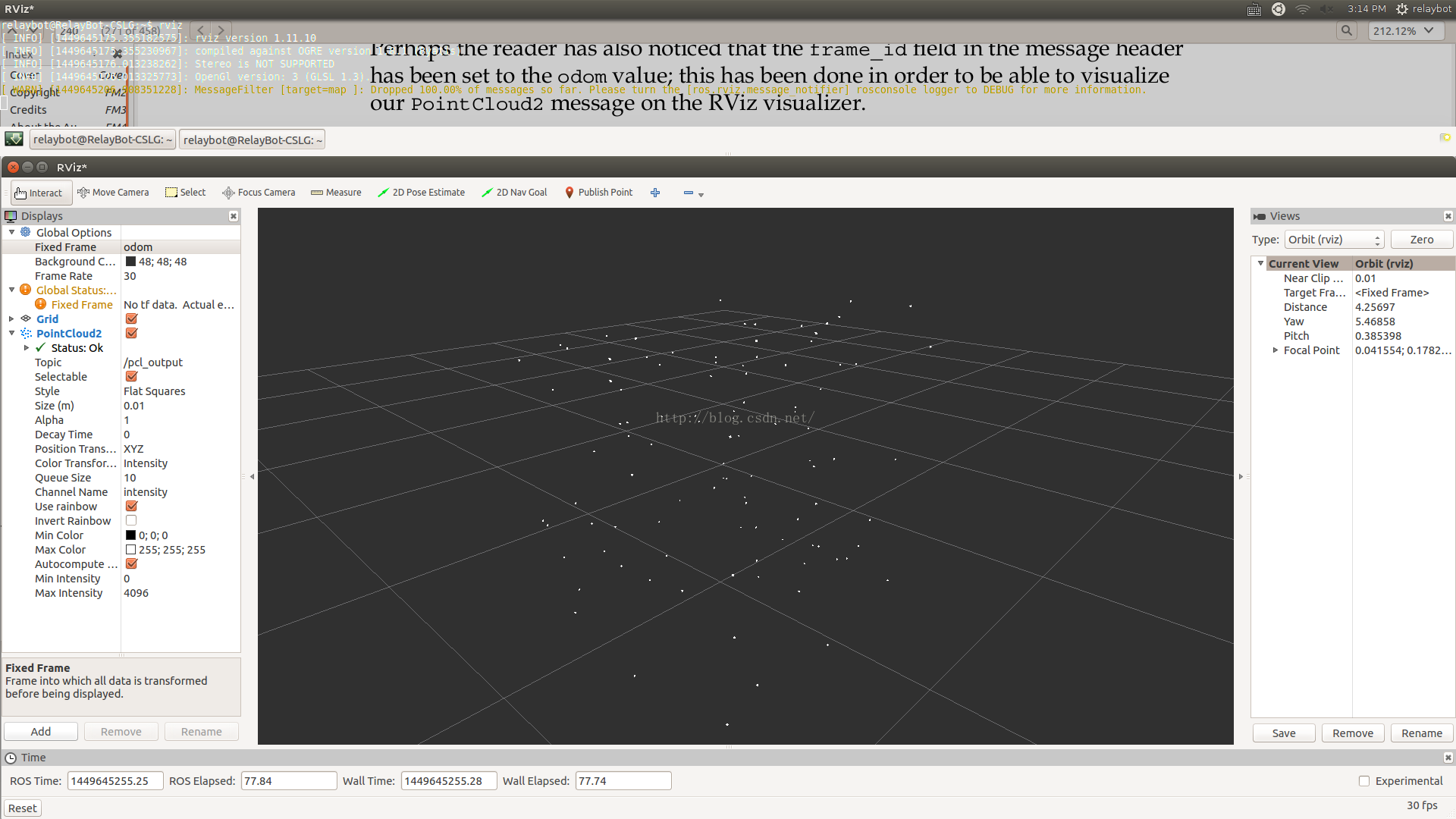Open the Max Color swatch
1456x819 pixels.
click(x=130, y=550)
